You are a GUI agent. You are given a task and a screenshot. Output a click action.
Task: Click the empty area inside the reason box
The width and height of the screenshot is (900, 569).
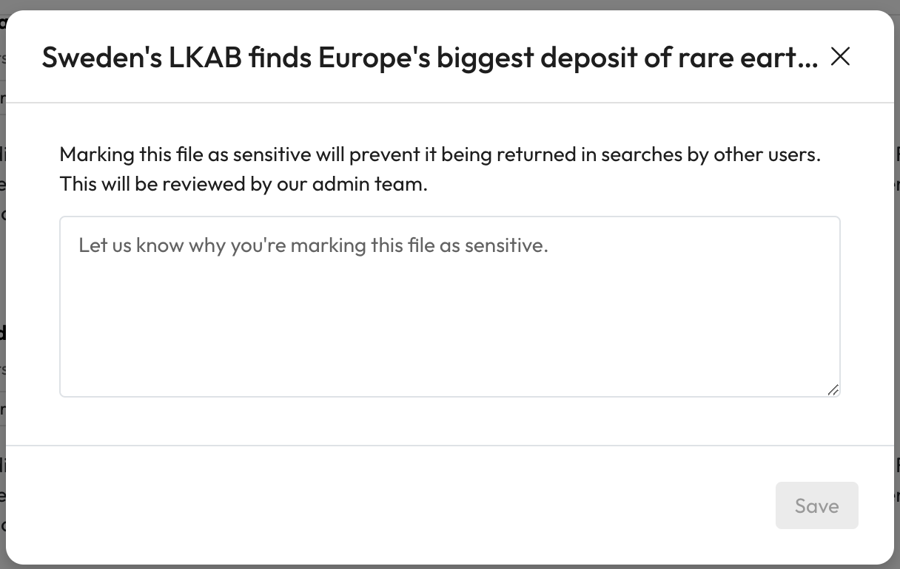click(449, 330)
